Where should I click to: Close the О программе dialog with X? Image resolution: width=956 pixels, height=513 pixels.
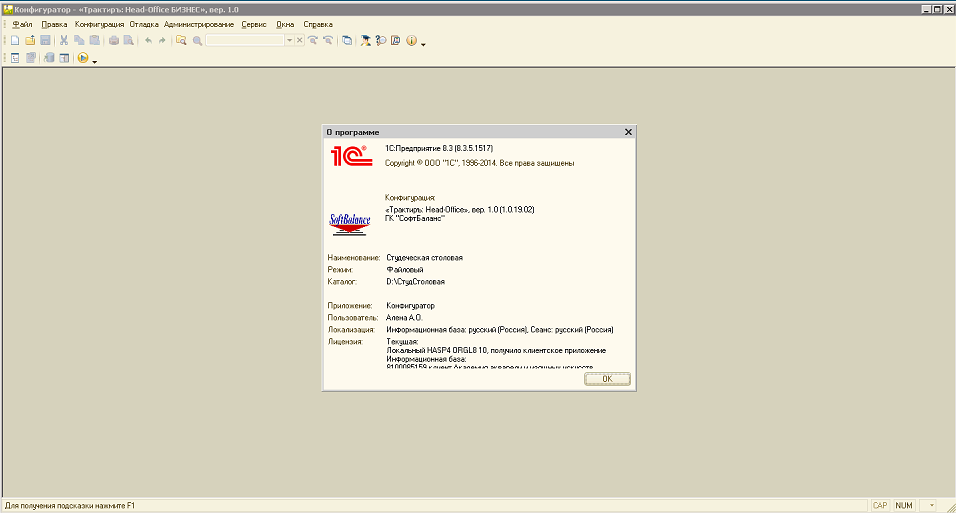(628, 132)
